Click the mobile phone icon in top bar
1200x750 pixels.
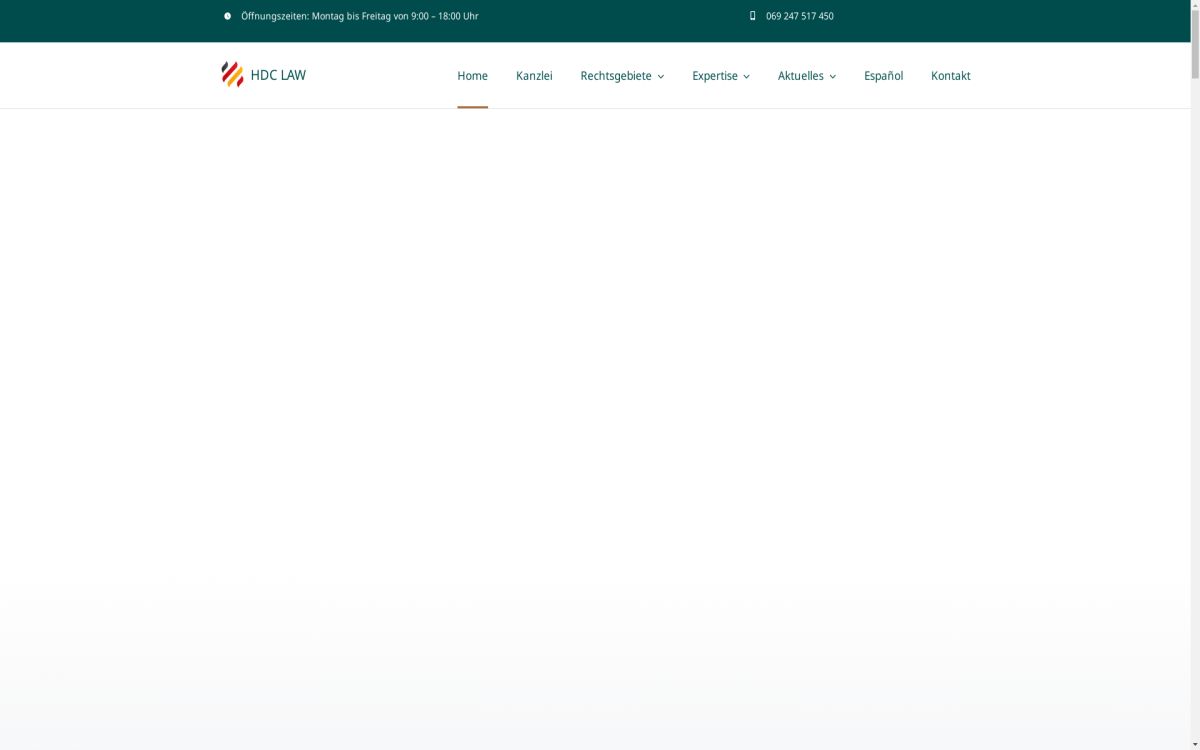(752, 16)
